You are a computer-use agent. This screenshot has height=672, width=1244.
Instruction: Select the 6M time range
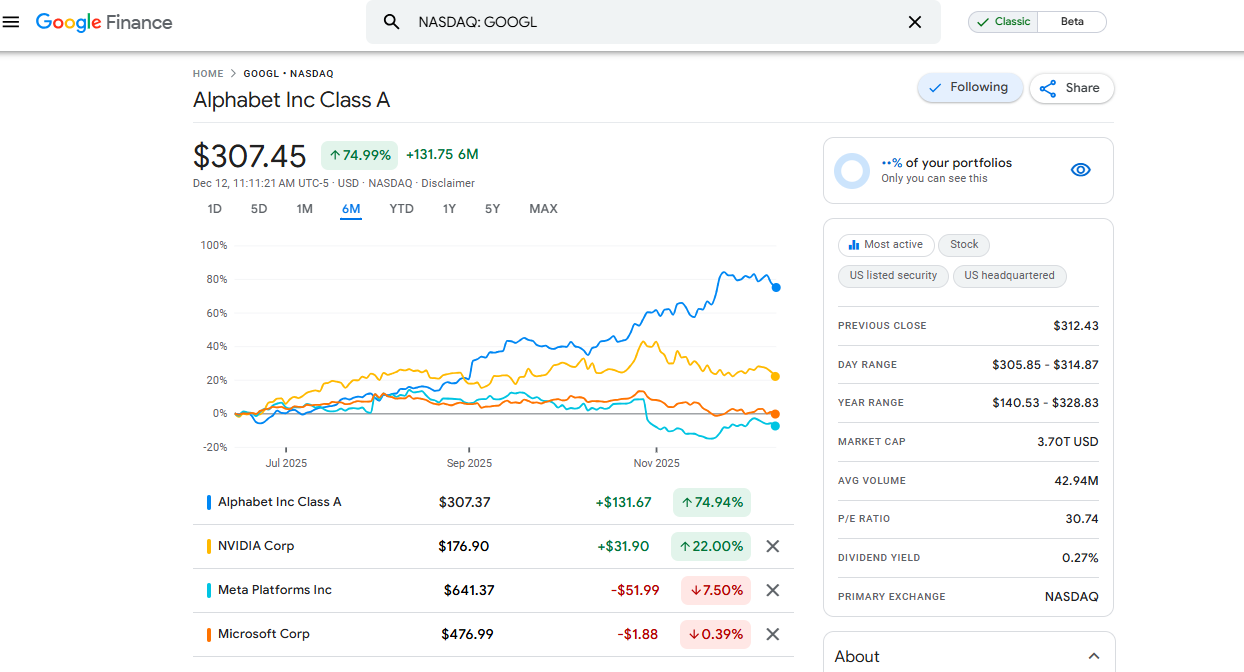[350, 209]
